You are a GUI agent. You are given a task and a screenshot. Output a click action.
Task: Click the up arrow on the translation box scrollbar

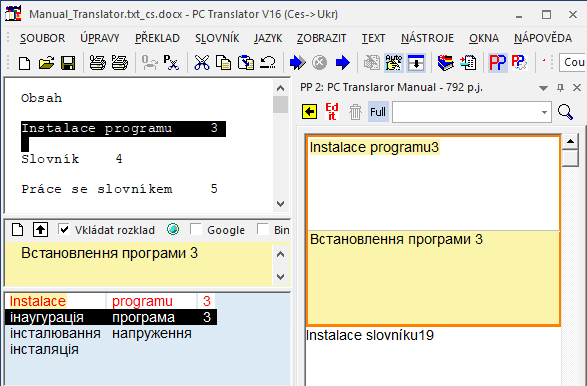click(x=280, y=255)
